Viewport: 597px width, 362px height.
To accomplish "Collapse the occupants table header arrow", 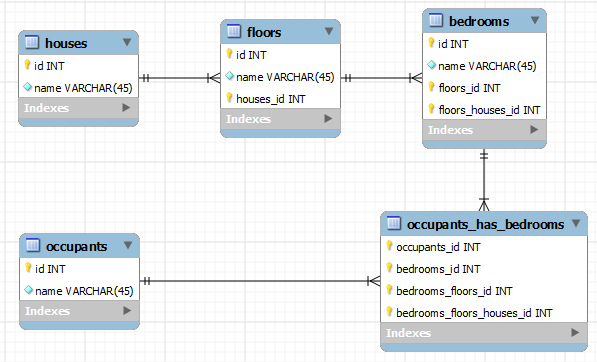I will pos(128,246).
